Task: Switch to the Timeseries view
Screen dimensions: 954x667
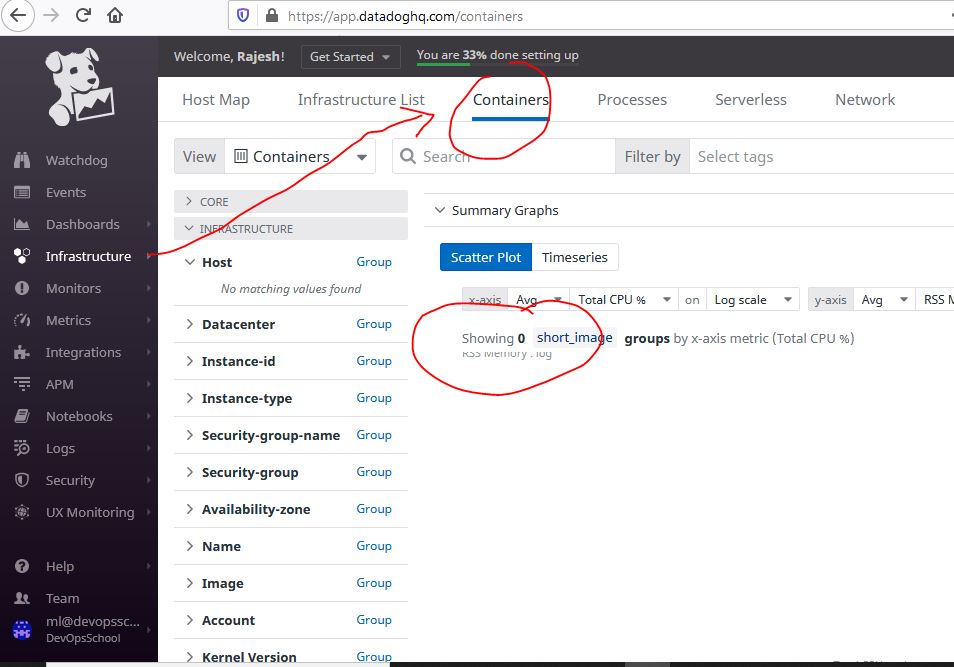Action: pos(575,256)
